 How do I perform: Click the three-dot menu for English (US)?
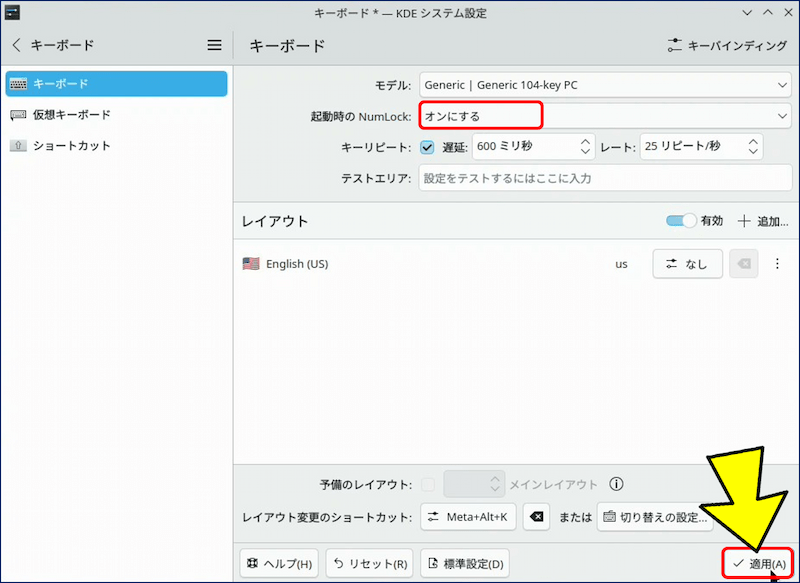[x=777, y=264]
